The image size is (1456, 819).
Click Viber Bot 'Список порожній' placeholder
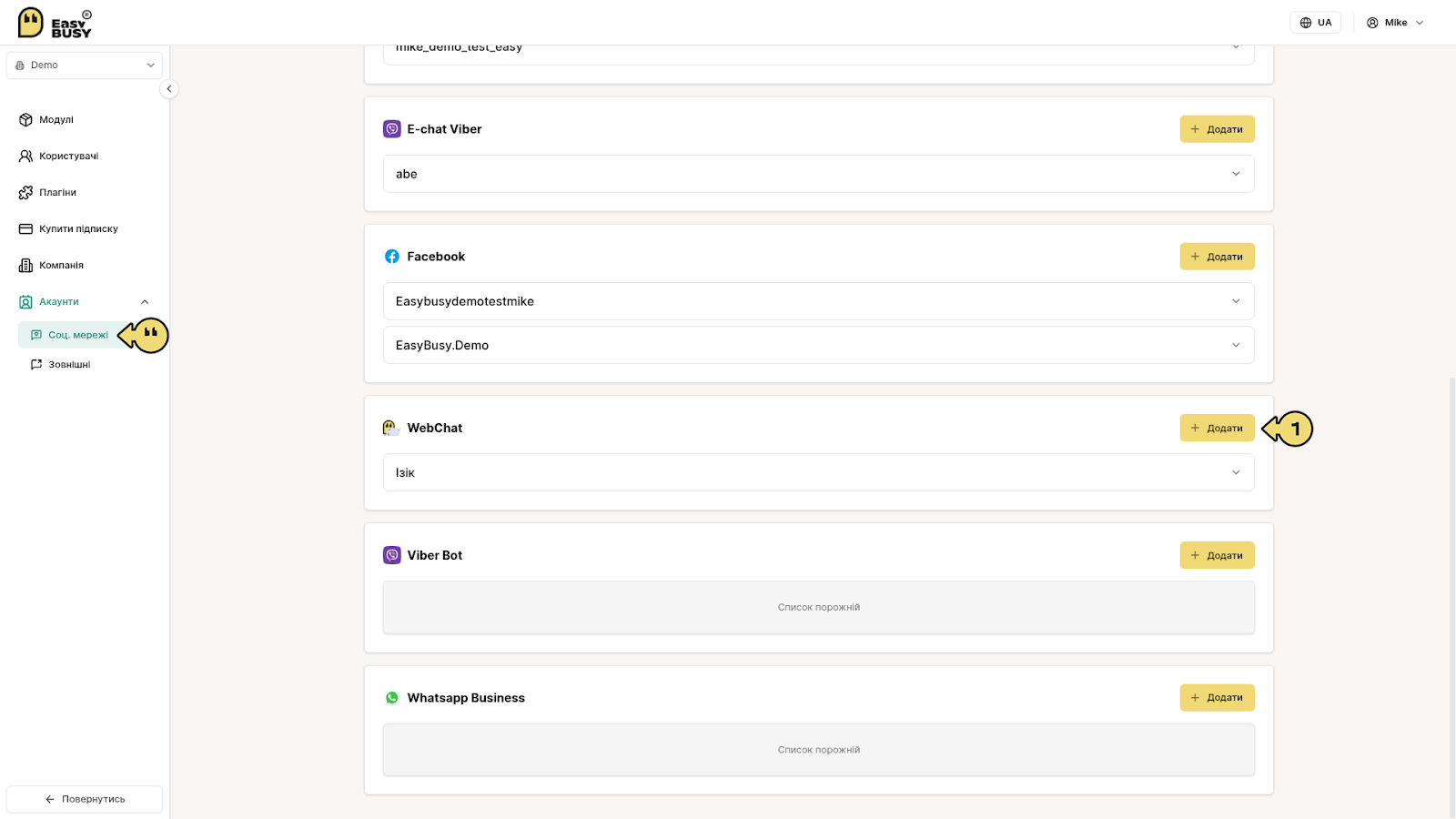tap(819, 607)
